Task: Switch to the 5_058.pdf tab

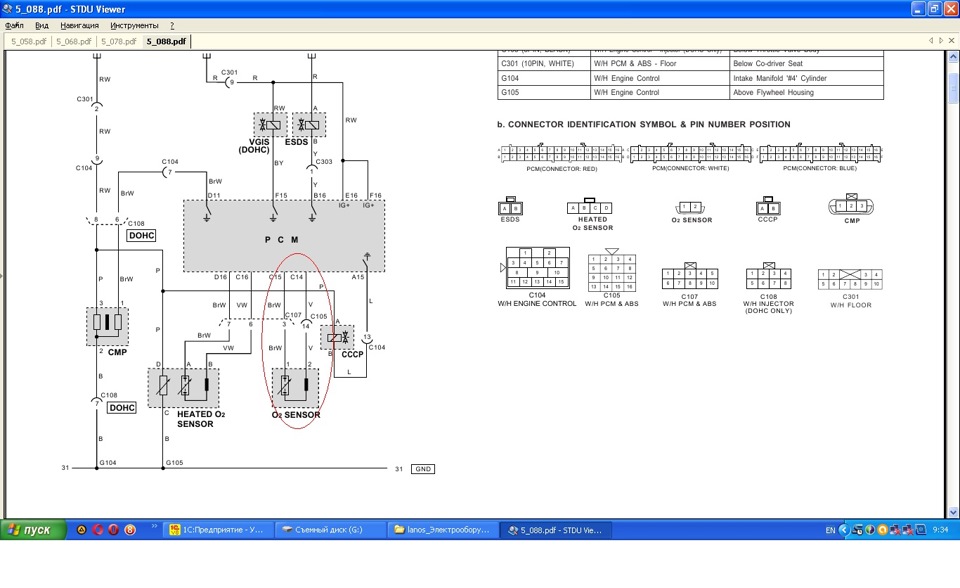Action: tap(29, 42)
